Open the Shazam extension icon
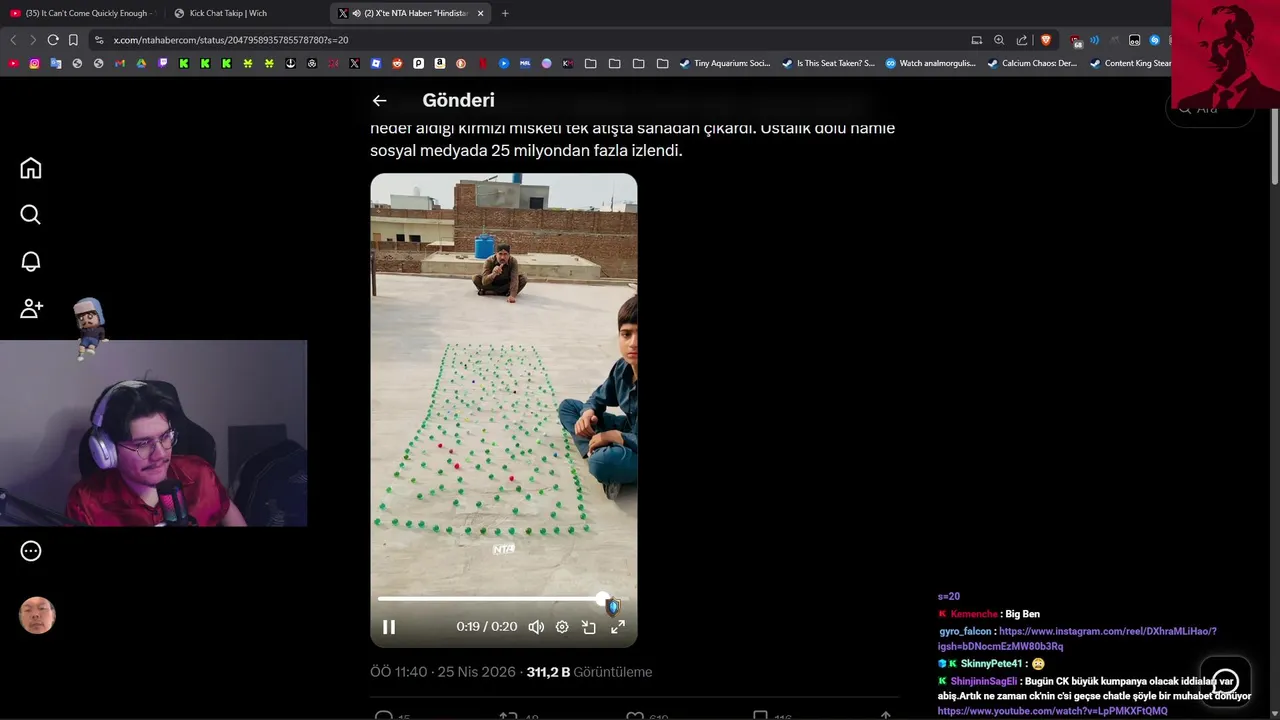The width and height of the screenshot is (1280, 720). pyautogui.click(x=1155, y=40)
